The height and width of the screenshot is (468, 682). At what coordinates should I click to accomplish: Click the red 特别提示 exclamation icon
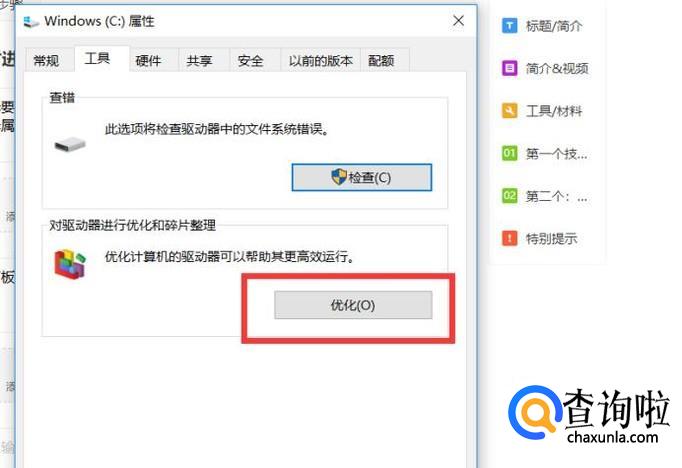[x=509, y=238]
